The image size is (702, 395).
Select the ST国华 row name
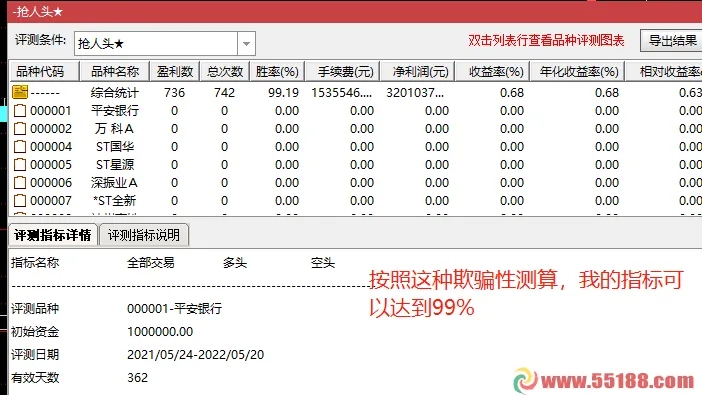tap(115, 146)
